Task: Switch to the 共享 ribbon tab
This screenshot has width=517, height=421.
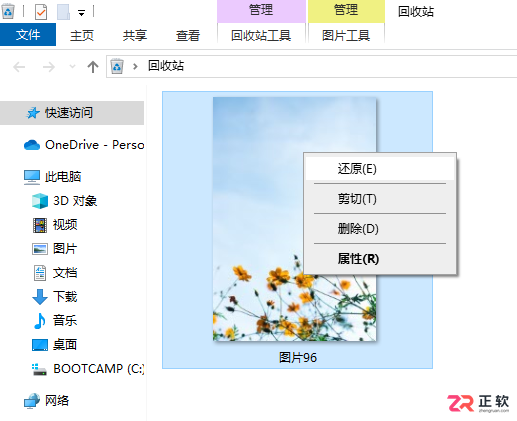Action: pyautogui.click(x=135, y=35)
